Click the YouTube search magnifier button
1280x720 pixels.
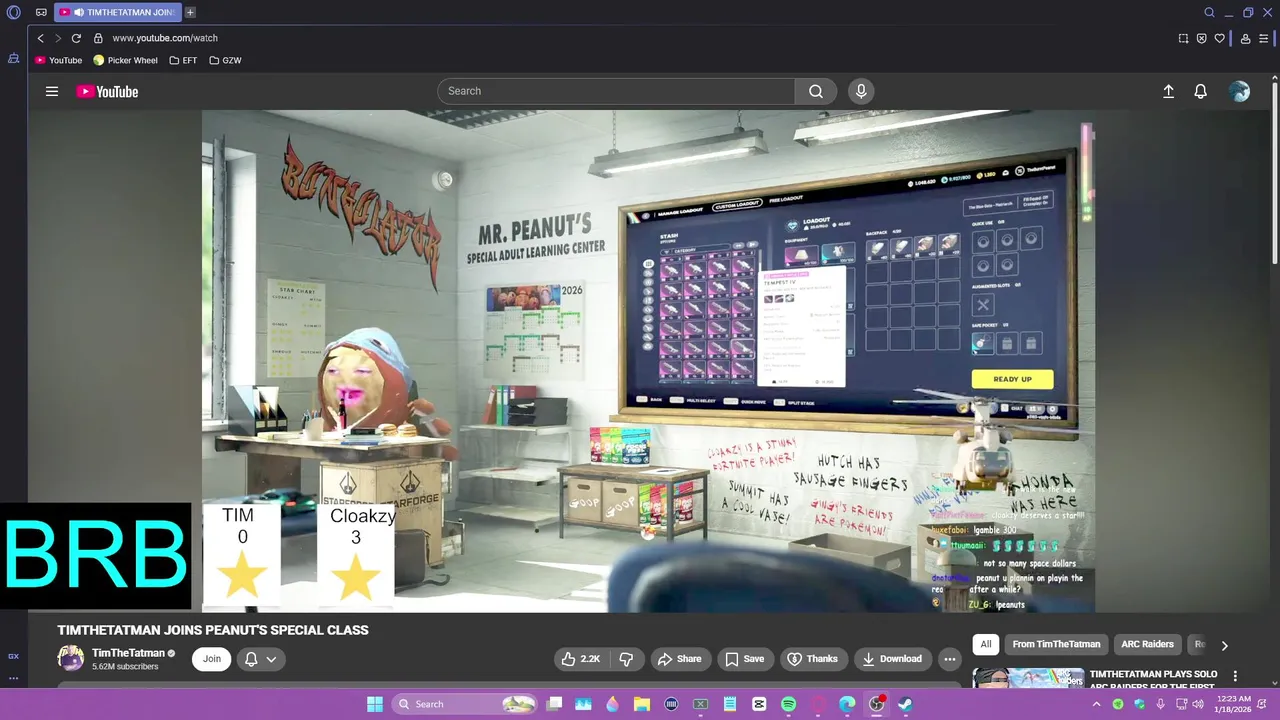click(x=816, y=91)
